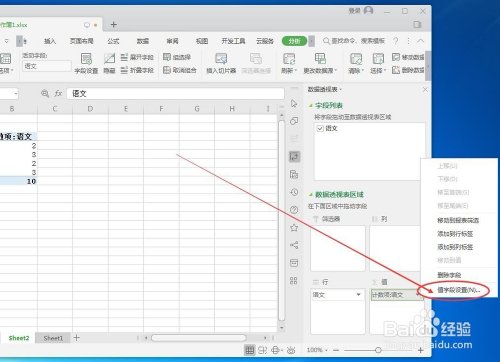The width and height of the screenshot is (500, 362).
Task: Click the 登录 login avatar
Action: pos(368,11)
